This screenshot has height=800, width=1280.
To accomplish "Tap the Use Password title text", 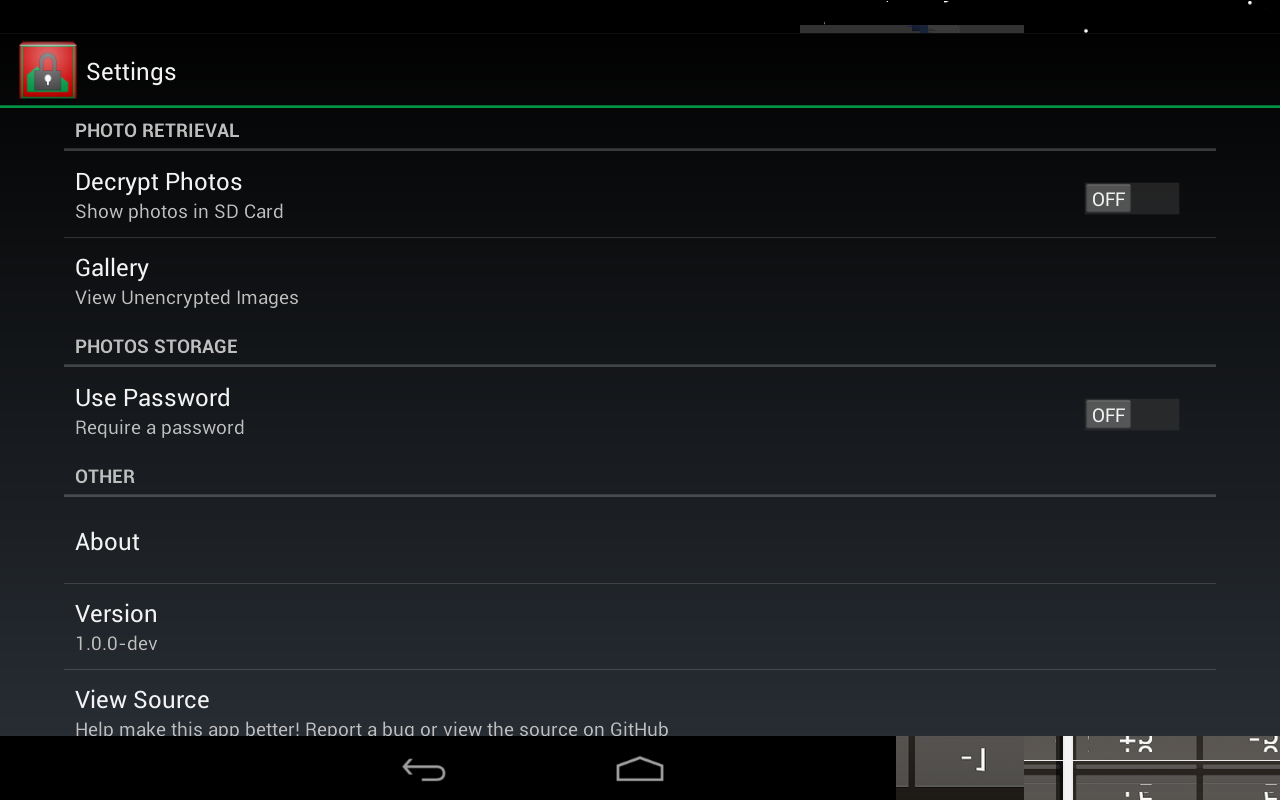I will click(153, 398).
